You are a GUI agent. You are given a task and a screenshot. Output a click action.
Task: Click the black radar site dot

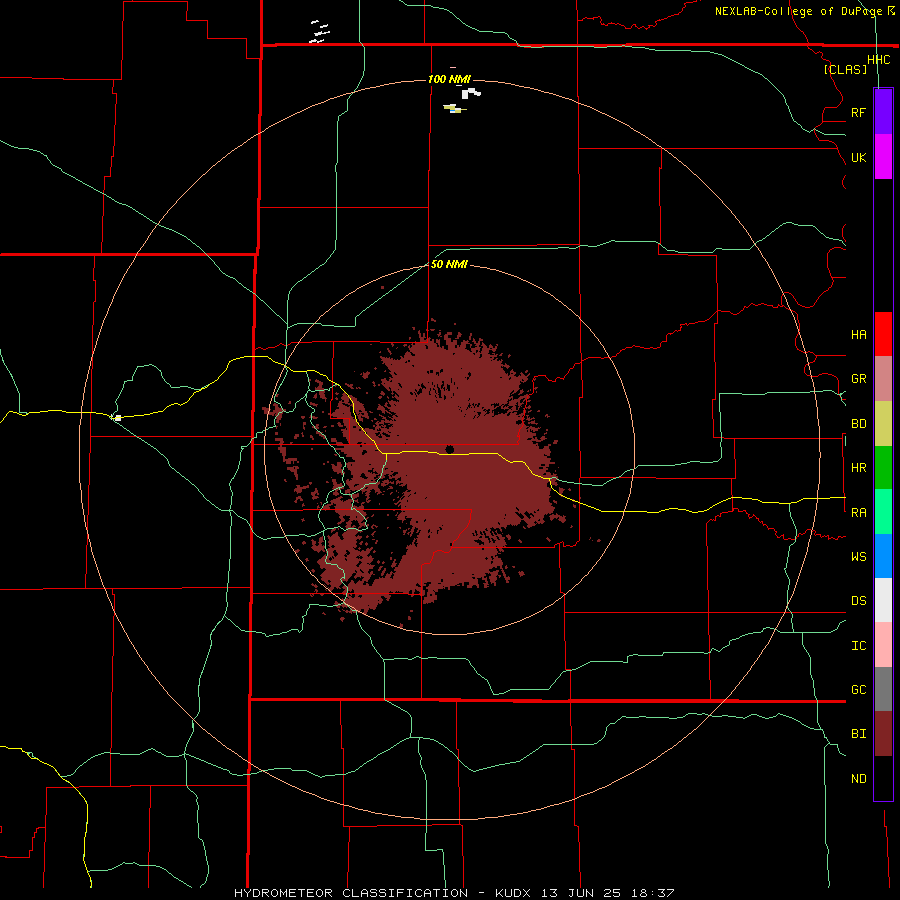[449, 449]
